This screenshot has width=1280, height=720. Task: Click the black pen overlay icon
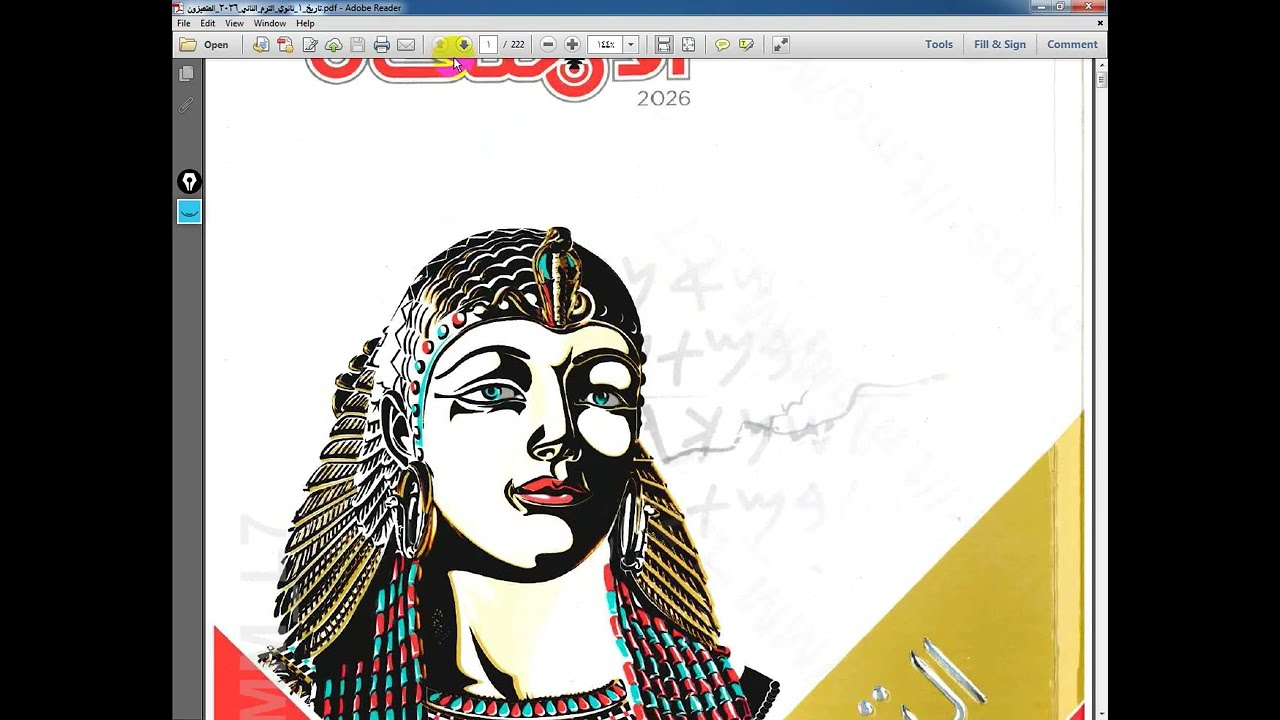click(x=189, y=182)
